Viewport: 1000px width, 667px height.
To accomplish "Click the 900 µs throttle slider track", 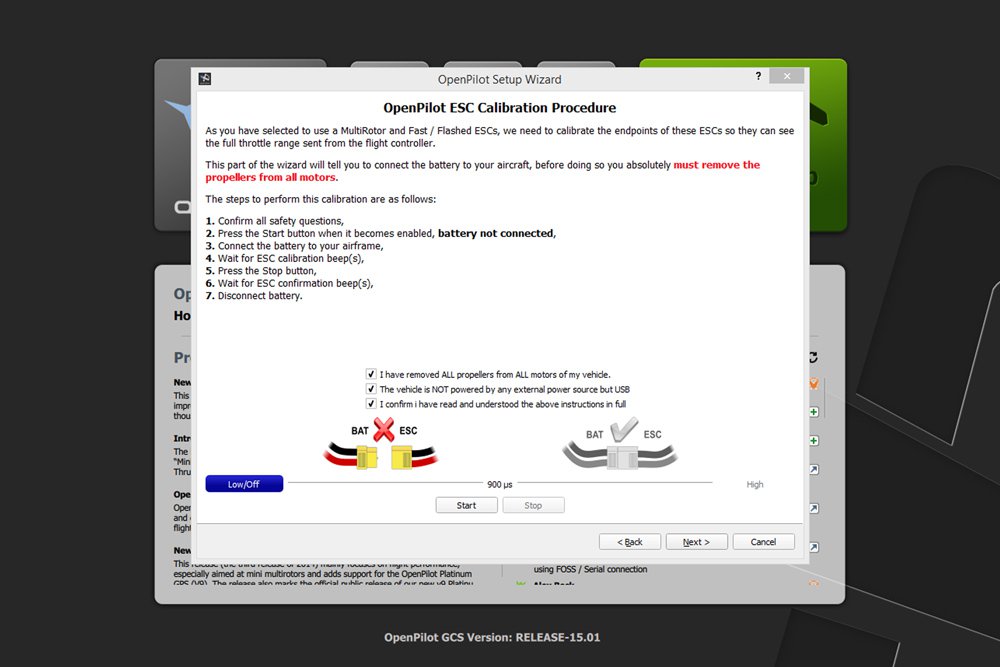I will click(500, 483).
